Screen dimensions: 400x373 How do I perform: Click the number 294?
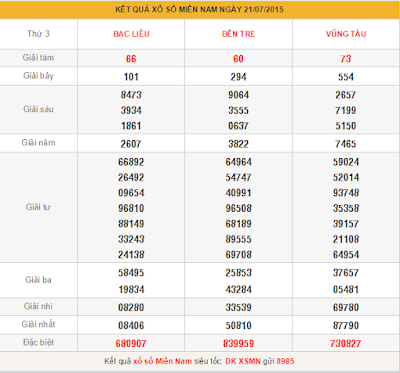click(238, 77)
